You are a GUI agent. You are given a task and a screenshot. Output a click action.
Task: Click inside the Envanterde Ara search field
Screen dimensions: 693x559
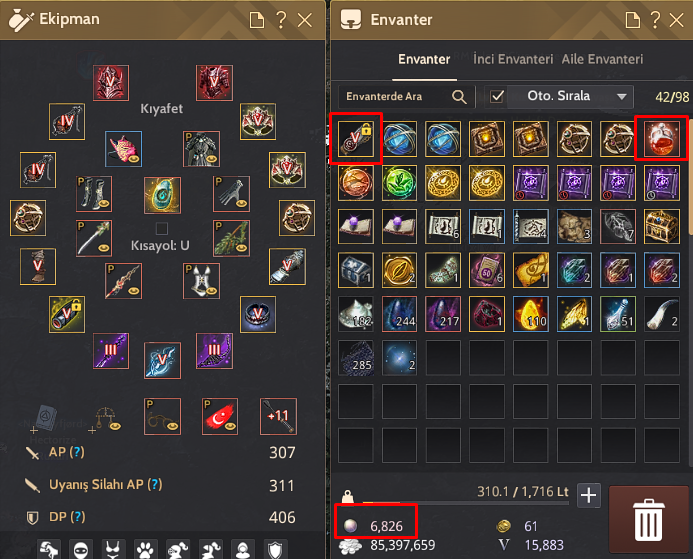tap(396, 97)
